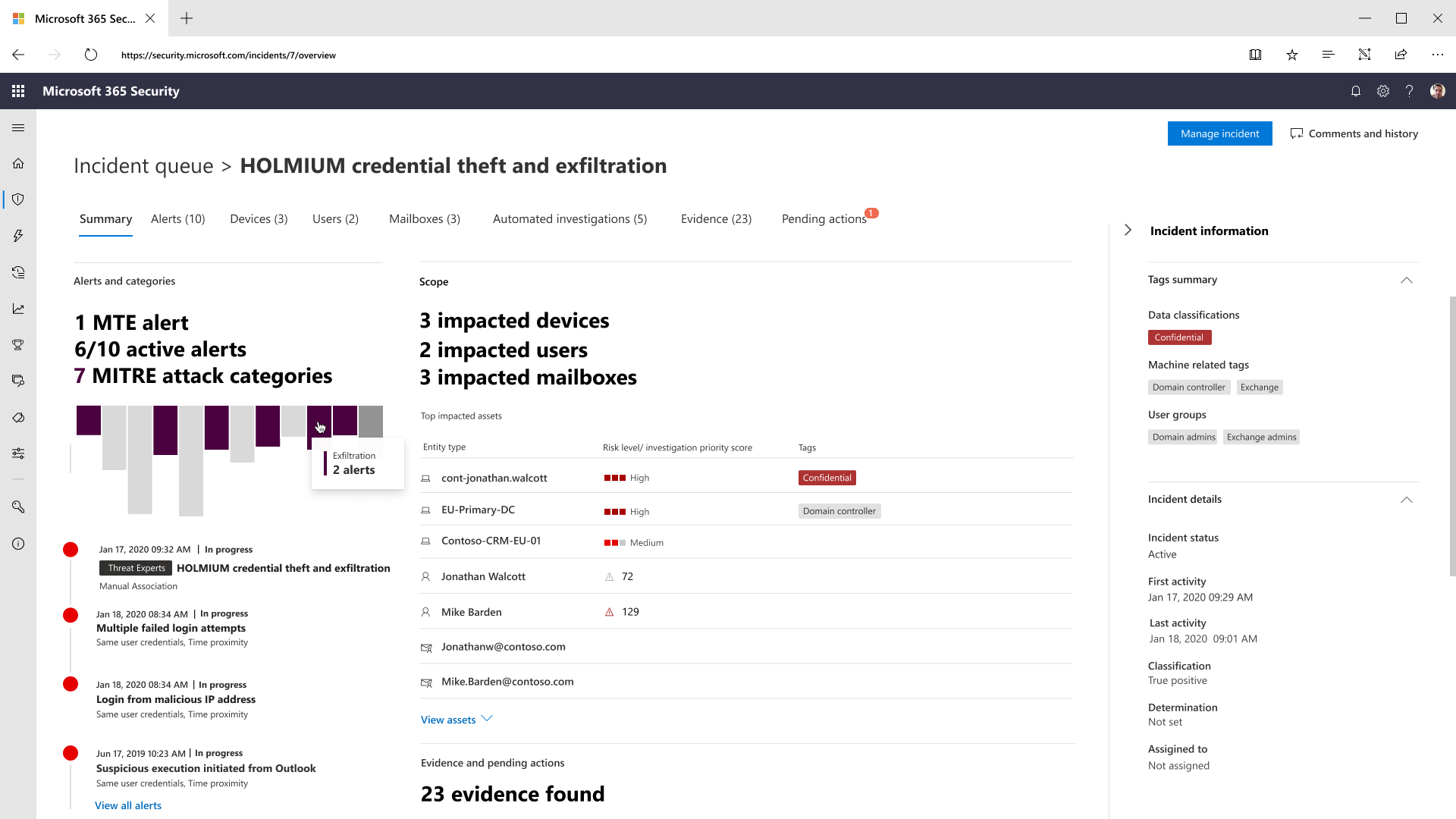The width and height of the screenshot is (1456, 819).
Task: Open the Help question mark icon
Action: (x=1410, y=91)
